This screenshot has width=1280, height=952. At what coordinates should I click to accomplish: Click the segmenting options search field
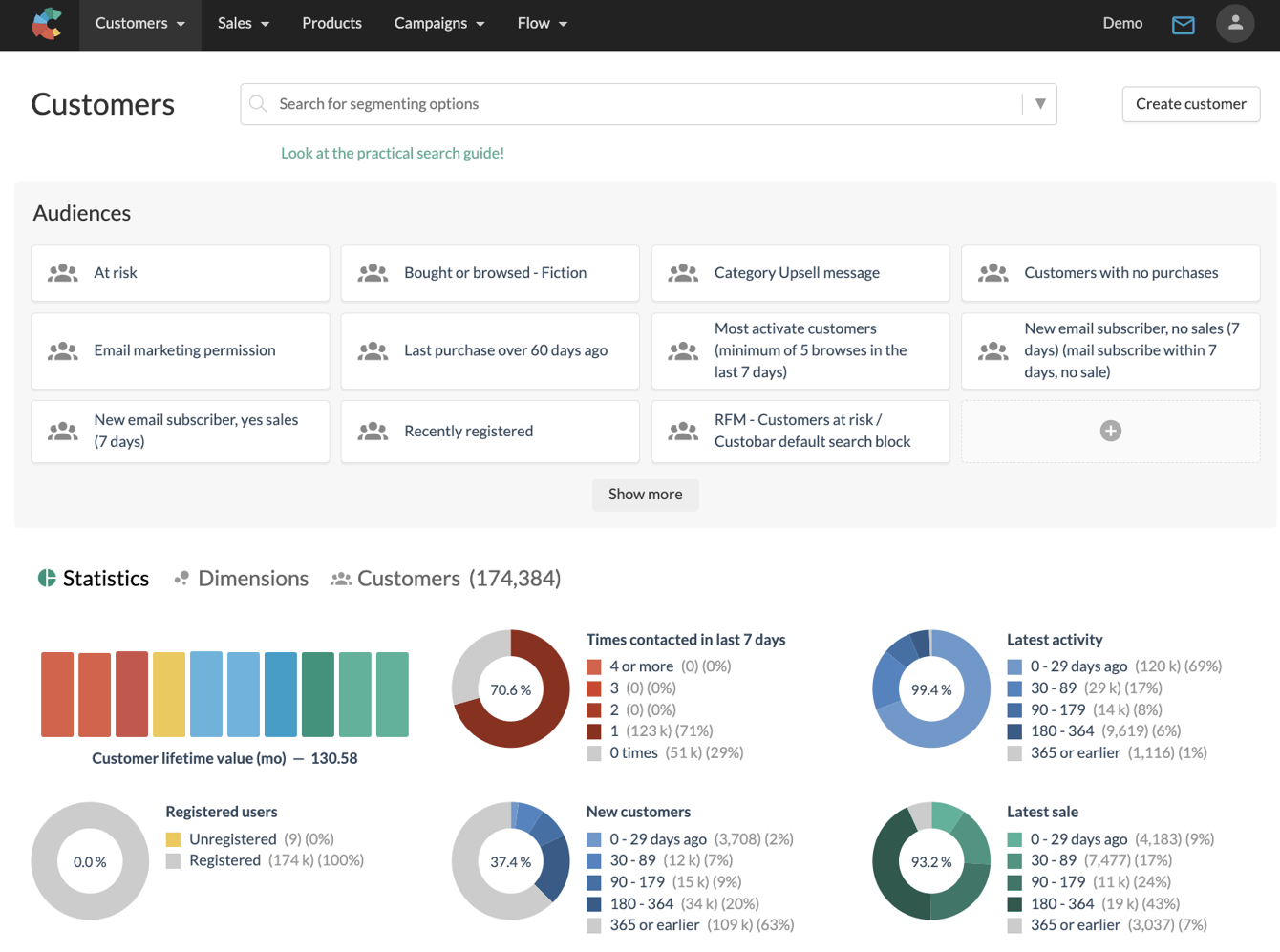[x=649, y=104]
